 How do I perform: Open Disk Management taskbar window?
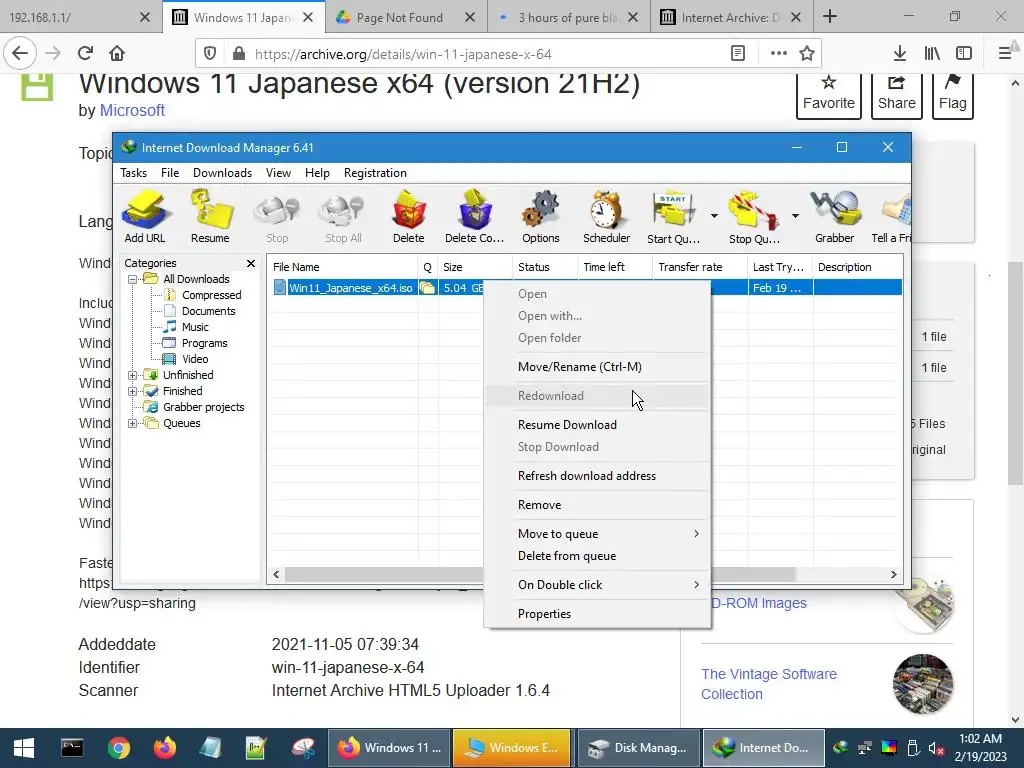pos(637,748)
